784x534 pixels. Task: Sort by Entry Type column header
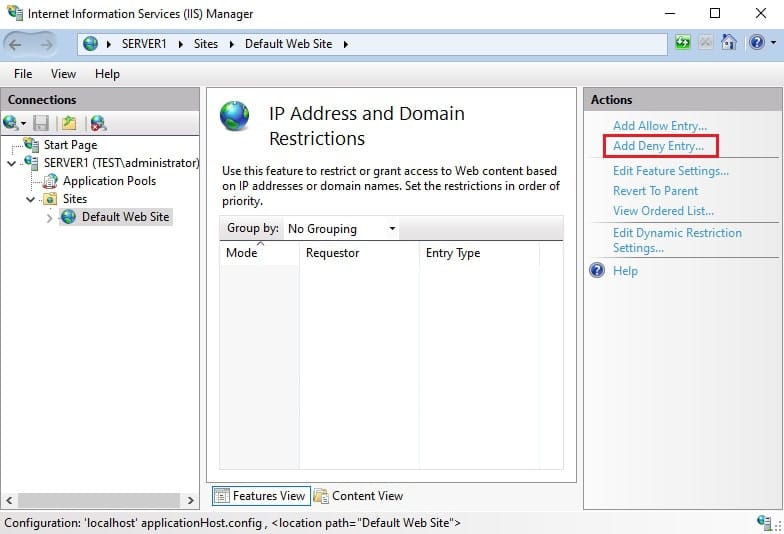(x=480, y=253)
